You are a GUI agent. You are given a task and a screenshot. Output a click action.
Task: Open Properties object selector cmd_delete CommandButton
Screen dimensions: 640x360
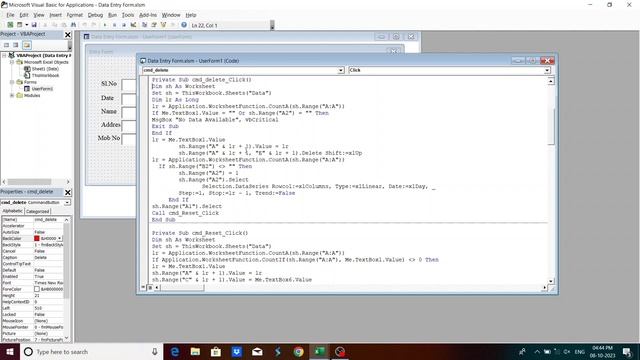pos(36,202)
